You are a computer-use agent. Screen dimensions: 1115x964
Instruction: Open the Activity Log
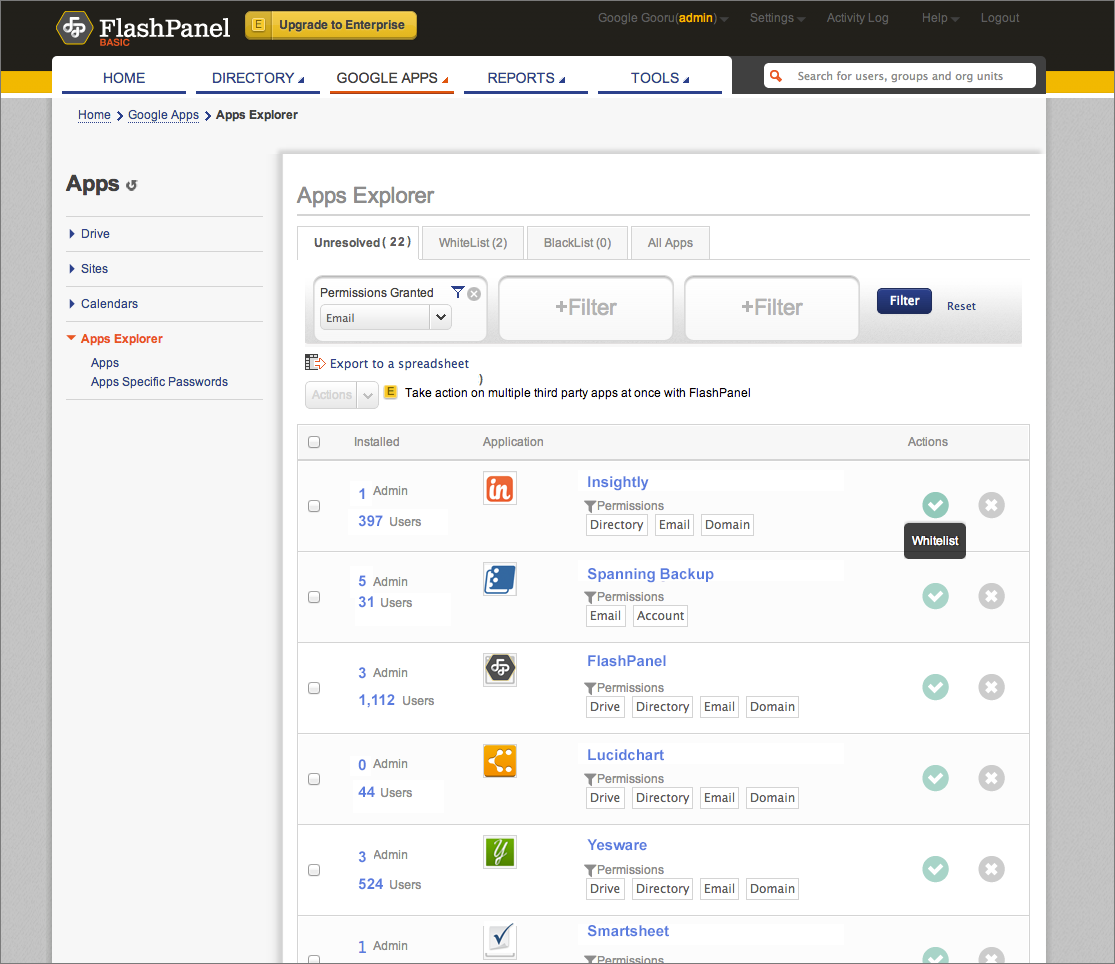pos(857,18)
